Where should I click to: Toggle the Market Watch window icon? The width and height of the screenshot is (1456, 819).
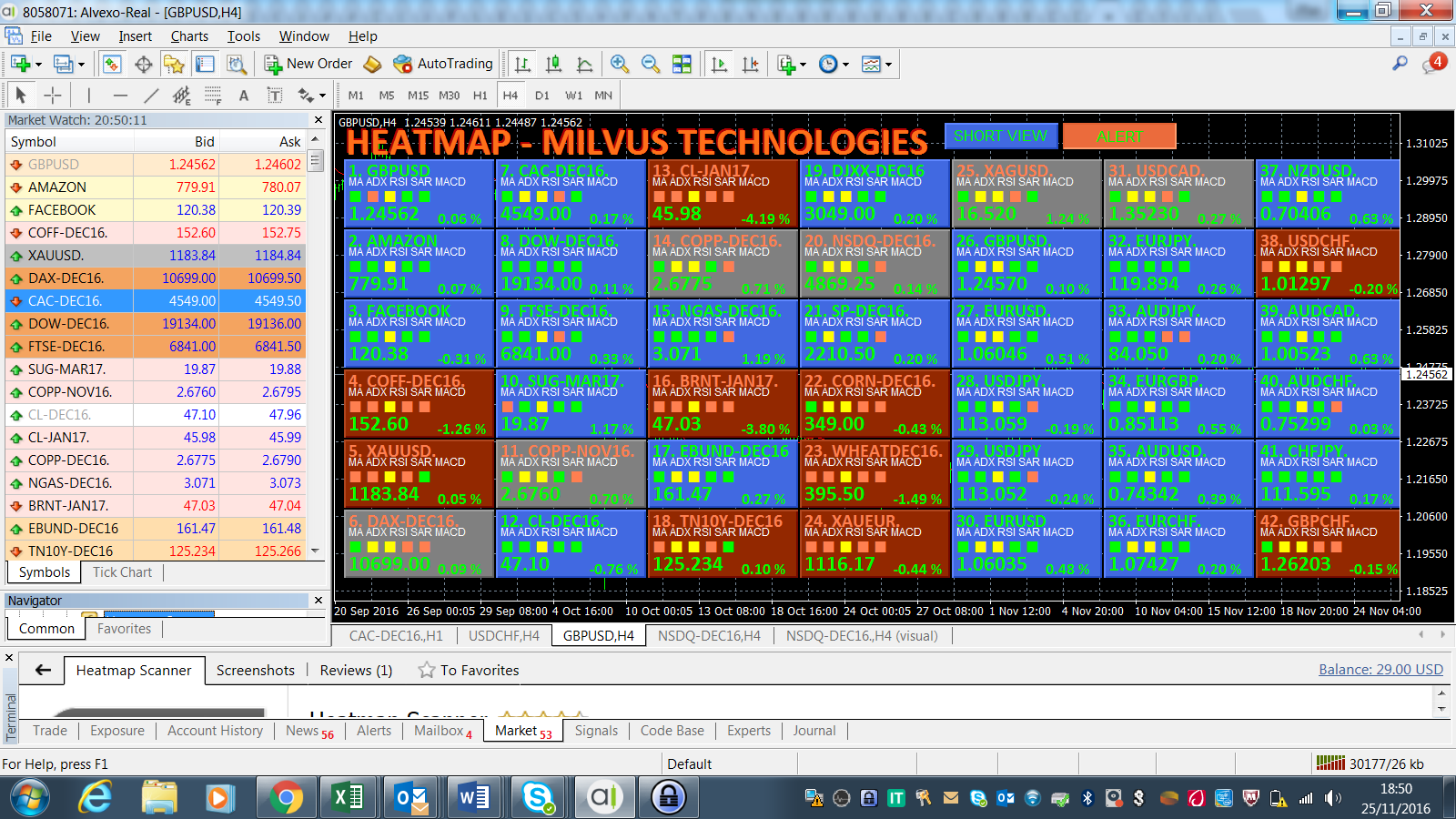(x=112, y=64)
